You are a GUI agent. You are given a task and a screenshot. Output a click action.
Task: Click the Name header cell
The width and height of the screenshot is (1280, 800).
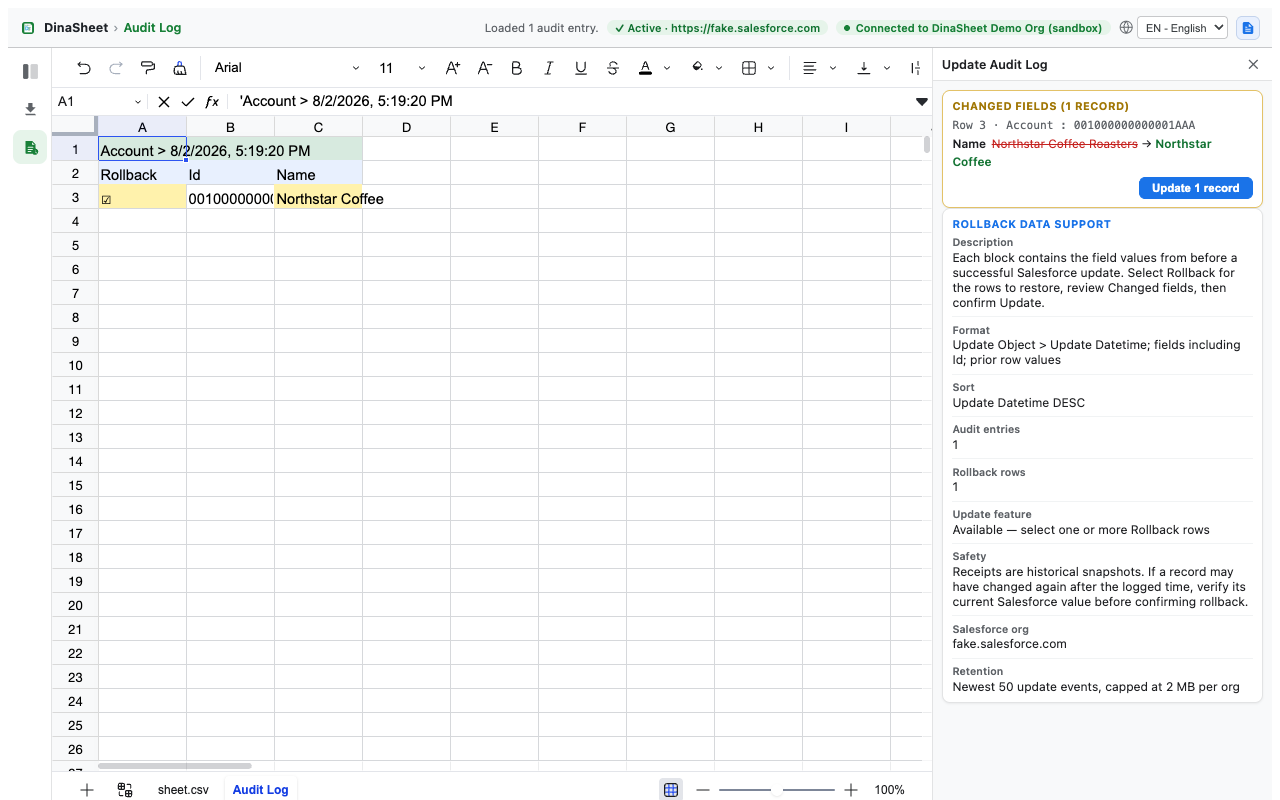tap(318, 174)
